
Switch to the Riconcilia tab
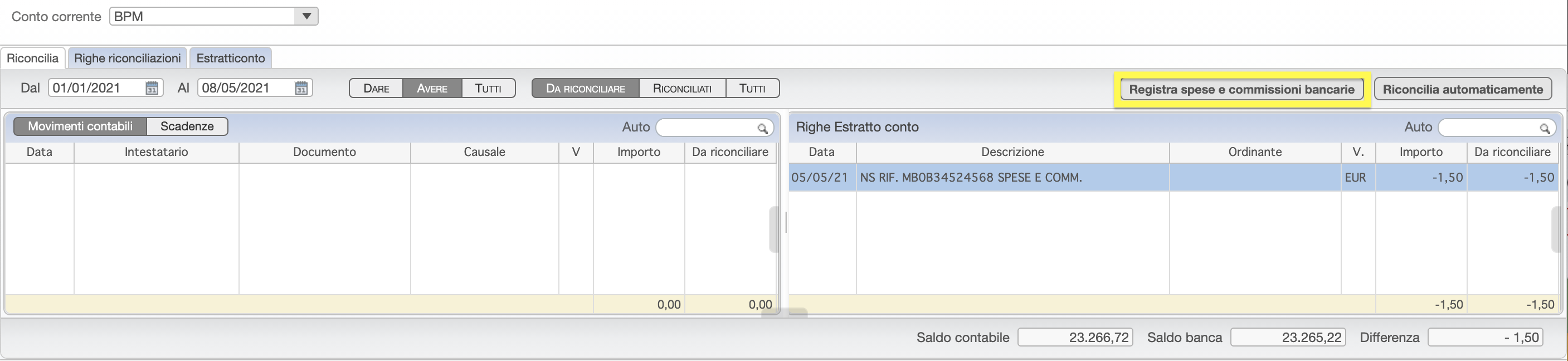(x=33, y=58)
